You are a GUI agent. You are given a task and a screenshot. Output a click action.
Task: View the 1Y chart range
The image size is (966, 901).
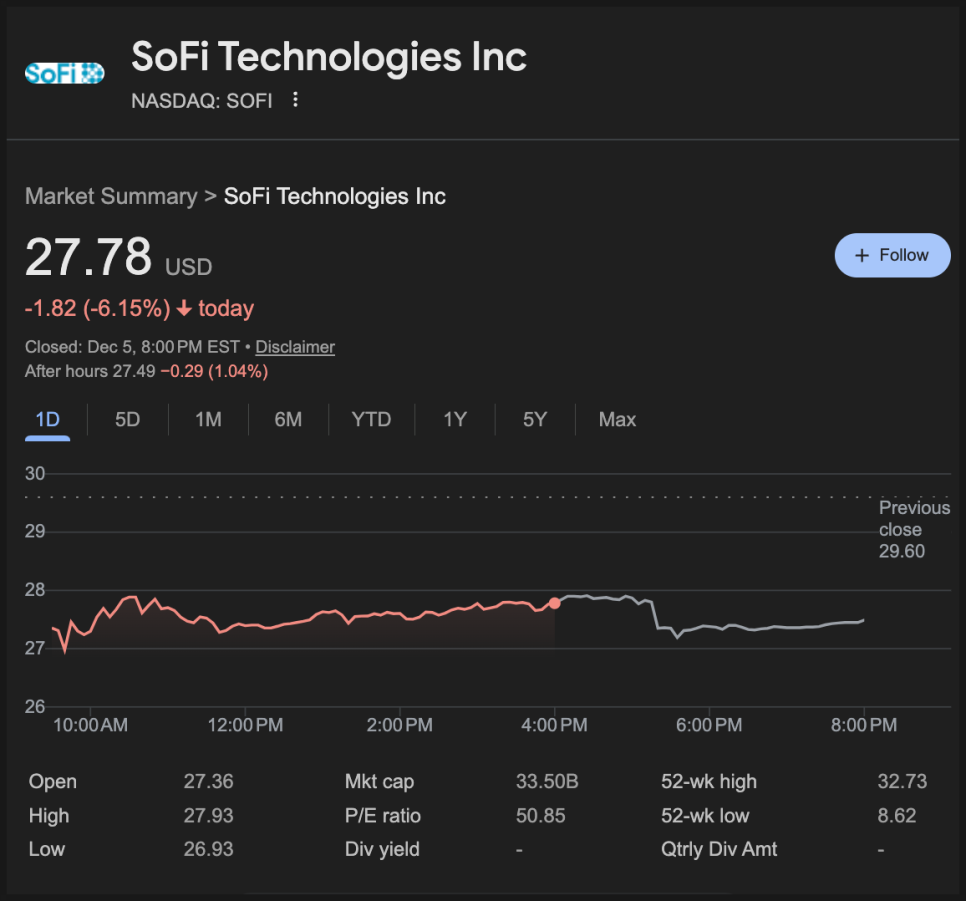tap(455, 420)
